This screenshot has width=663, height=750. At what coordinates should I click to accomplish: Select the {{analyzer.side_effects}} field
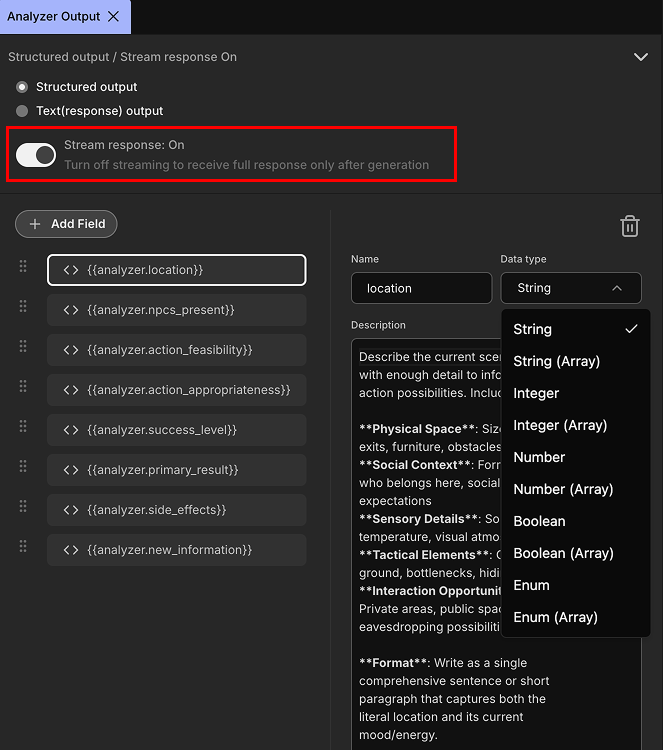point(177,510)
